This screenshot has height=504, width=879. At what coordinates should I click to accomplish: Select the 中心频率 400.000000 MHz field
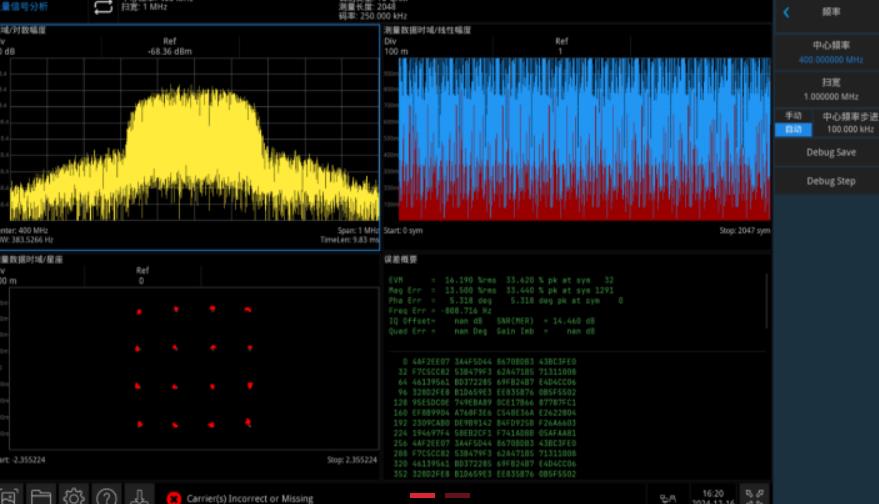click(x=831, y=53)
